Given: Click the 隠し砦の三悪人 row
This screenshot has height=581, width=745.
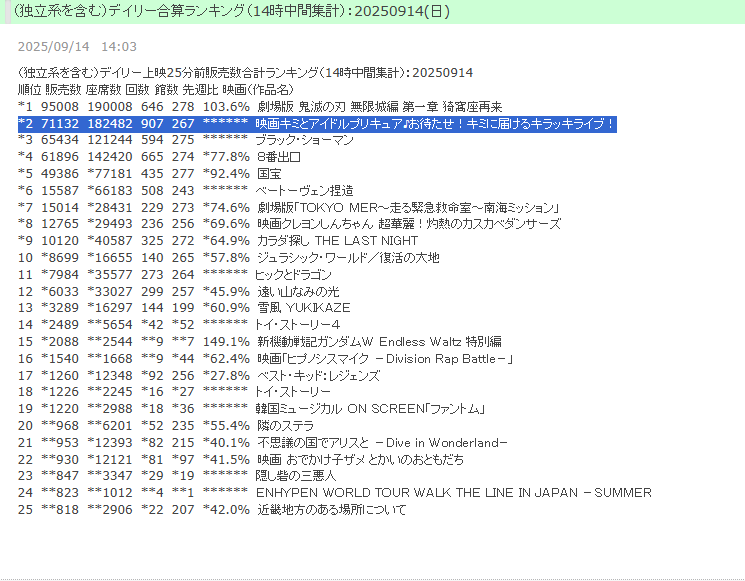Looking at the screenshot, I should [177, 476].
